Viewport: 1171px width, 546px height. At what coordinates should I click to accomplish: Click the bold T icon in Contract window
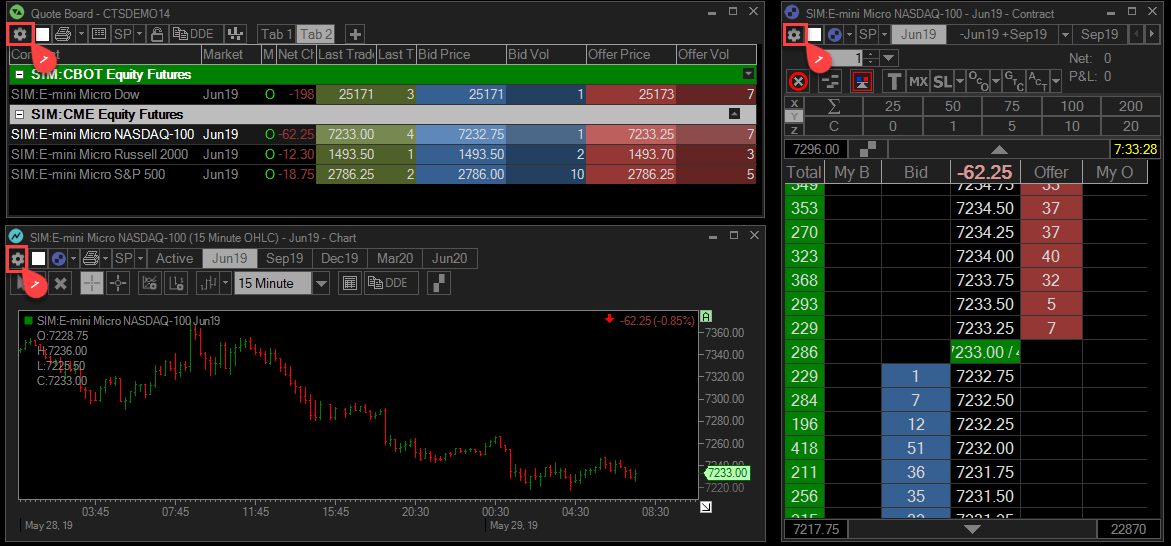pyautogui.click(x=893, y=81)
